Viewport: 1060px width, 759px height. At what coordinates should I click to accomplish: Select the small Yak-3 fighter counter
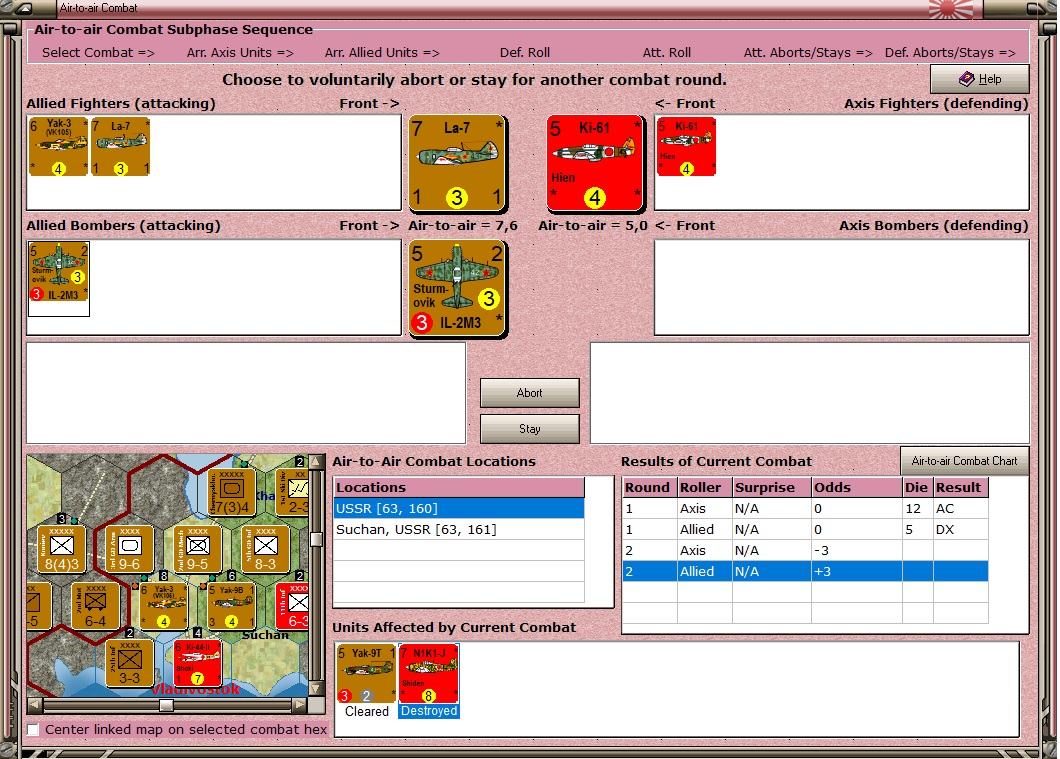click(58, 146)
